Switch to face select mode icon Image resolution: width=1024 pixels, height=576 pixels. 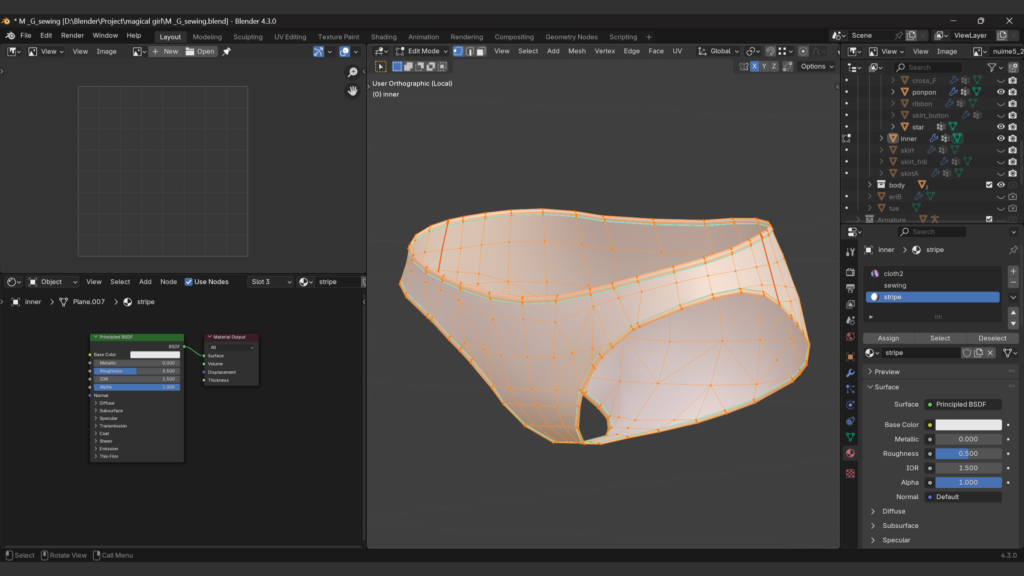(482, 51)
